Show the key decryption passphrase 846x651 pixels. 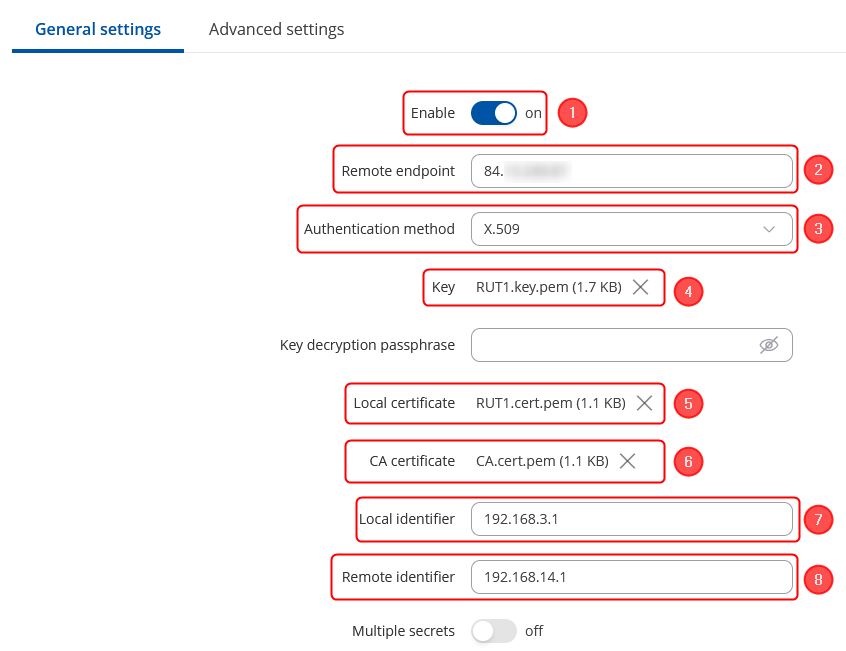(x=768, y=345)
